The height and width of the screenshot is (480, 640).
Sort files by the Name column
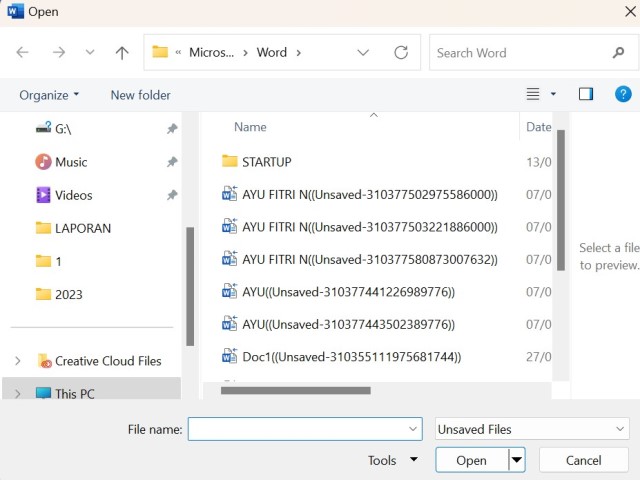click(250, 127)
